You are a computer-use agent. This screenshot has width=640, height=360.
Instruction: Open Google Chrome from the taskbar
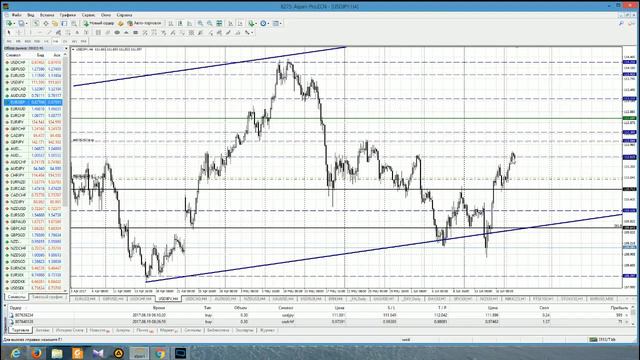coord(160,353)
